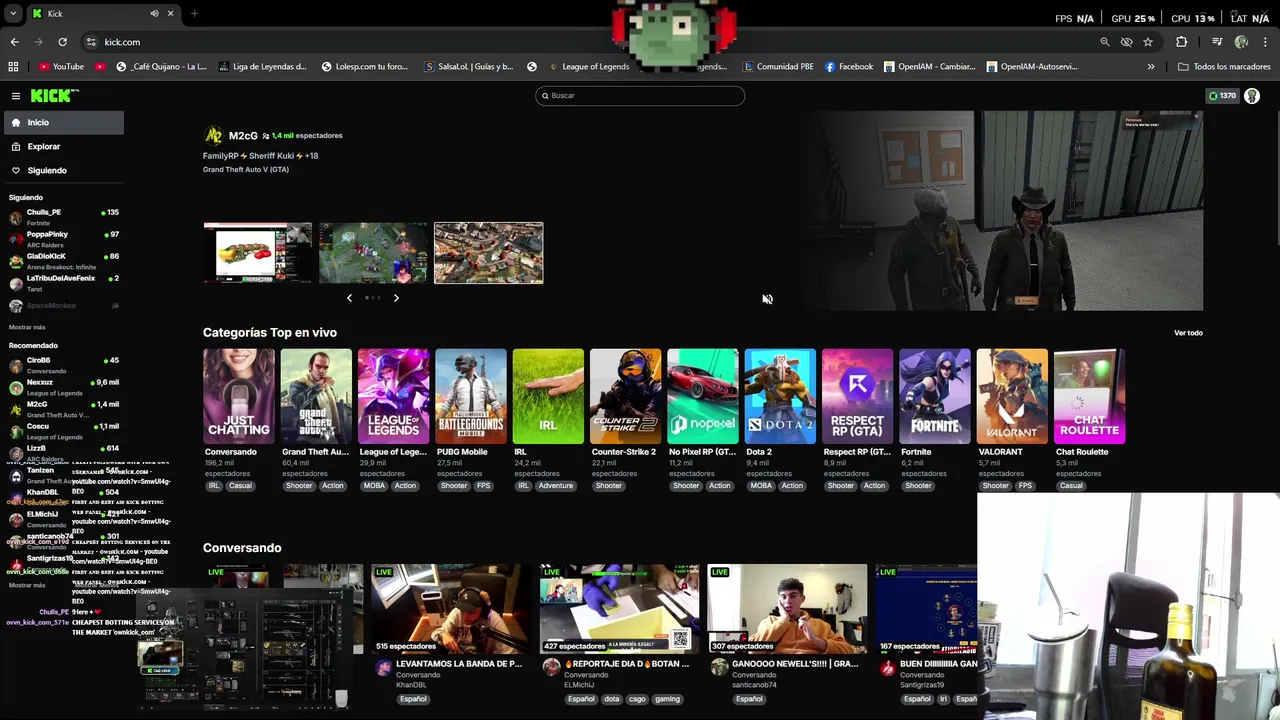This screenshot has width=1280, height=720.
Task: Open the recommended channel CiroB6
Action: 62,364
